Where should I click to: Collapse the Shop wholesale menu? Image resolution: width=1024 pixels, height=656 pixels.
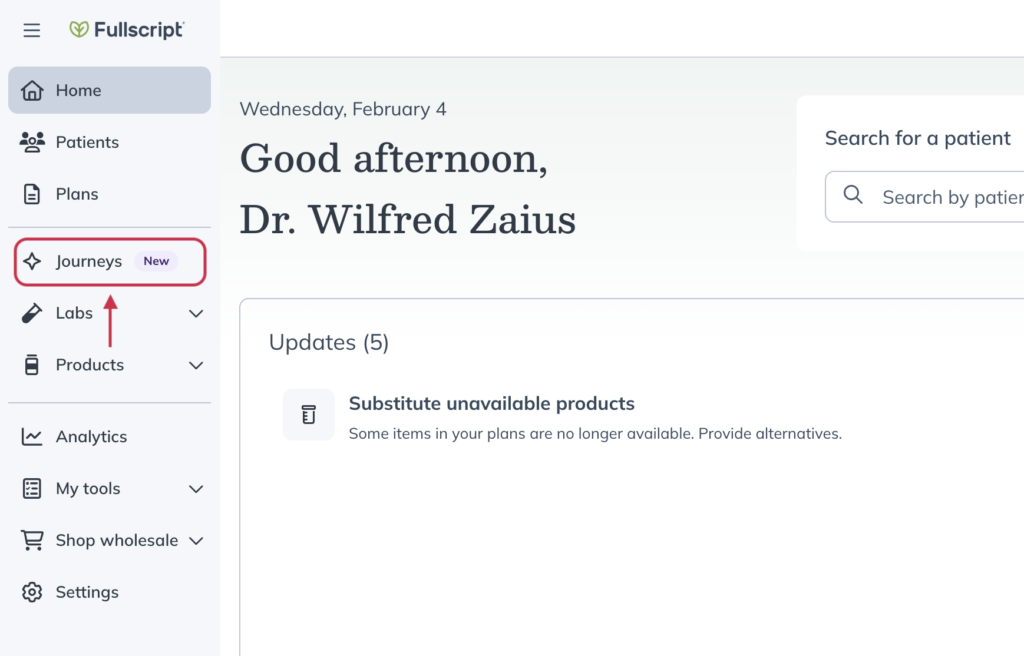(196, 540)
